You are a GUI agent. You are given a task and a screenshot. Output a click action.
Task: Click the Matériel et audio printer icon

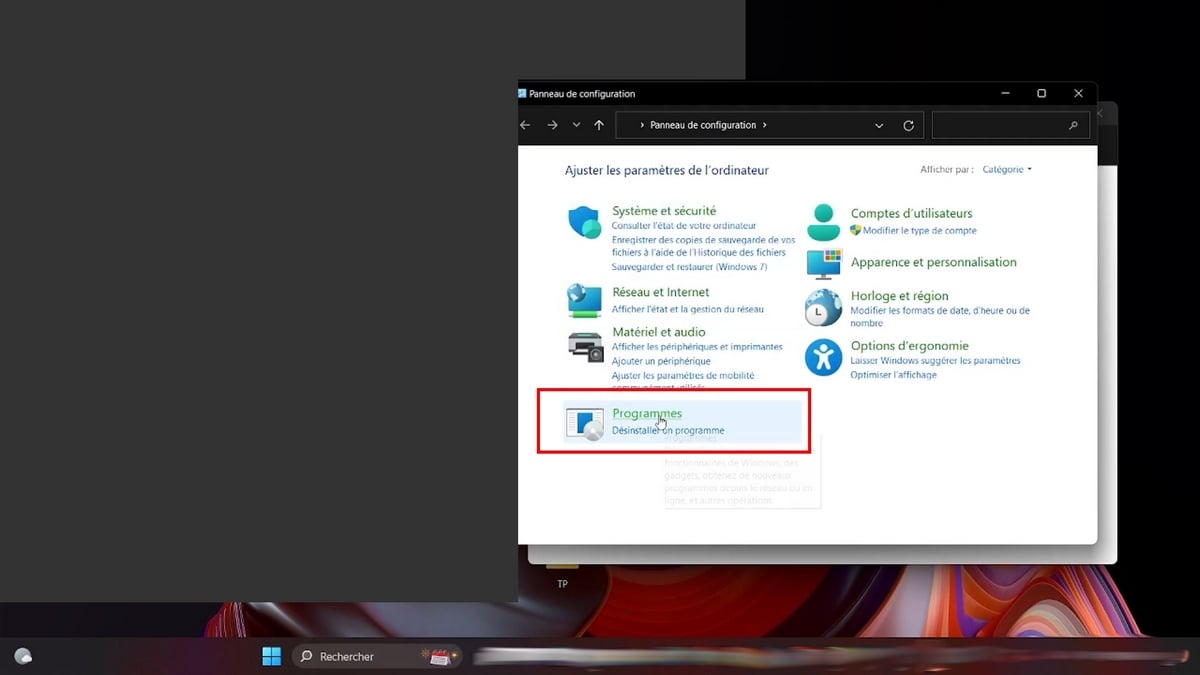[x=584, y=346]
